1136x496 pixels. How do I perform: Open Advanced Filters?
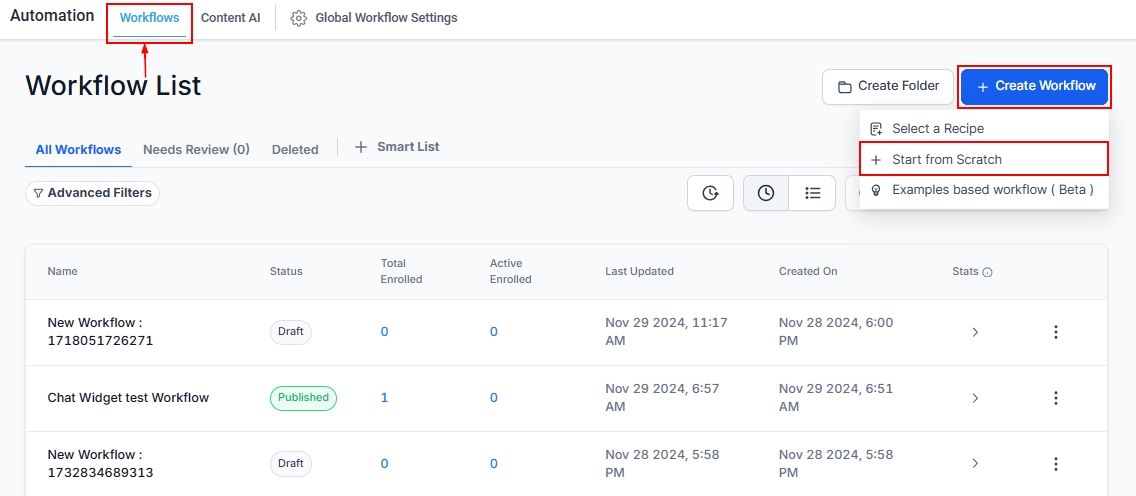92,193
